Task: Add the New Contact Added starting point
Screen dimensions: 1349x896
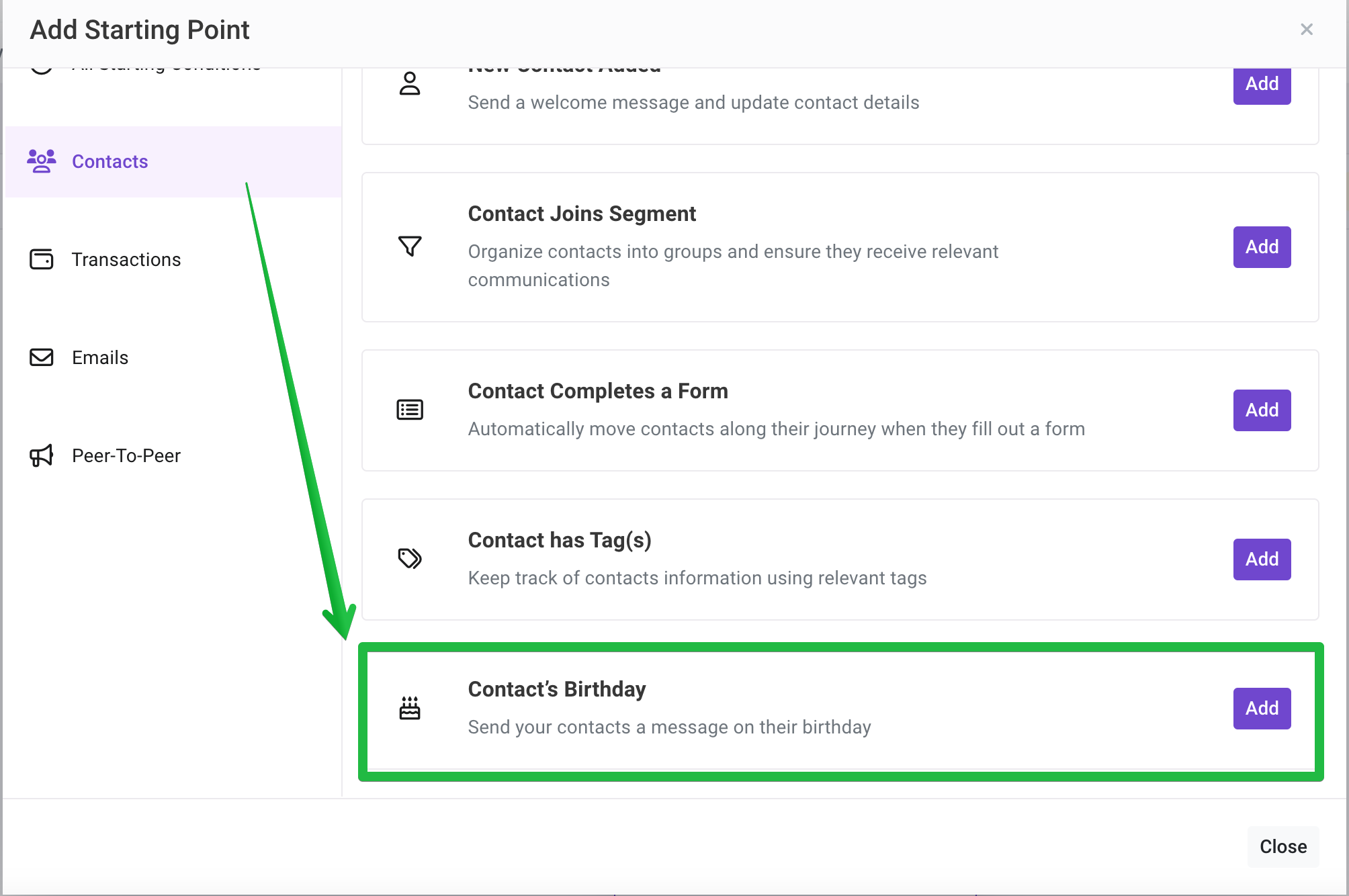Action: tap(1262, 85)
